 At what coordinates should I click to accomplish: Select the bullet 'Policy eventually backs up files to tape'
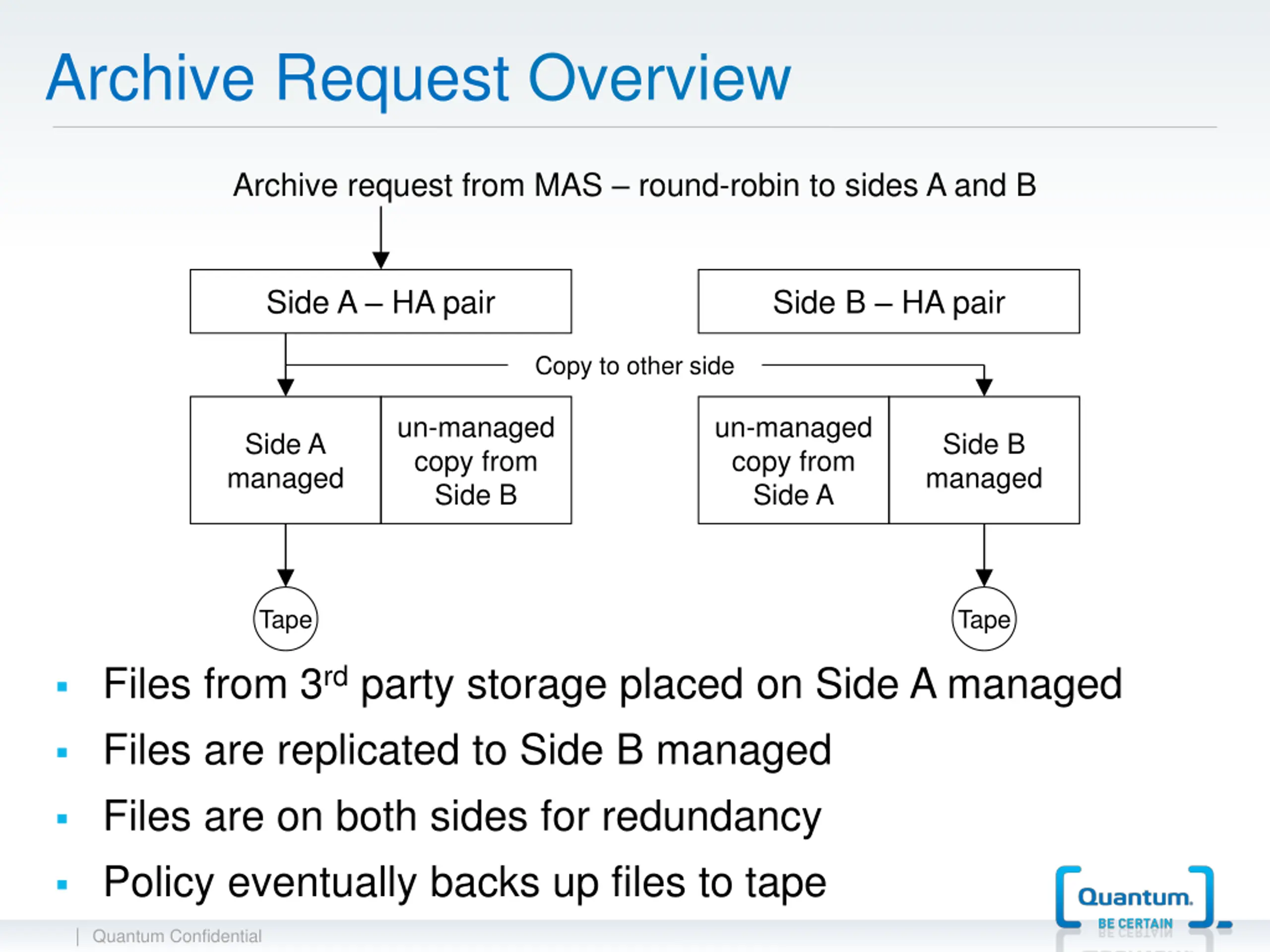tap(465, 883)
